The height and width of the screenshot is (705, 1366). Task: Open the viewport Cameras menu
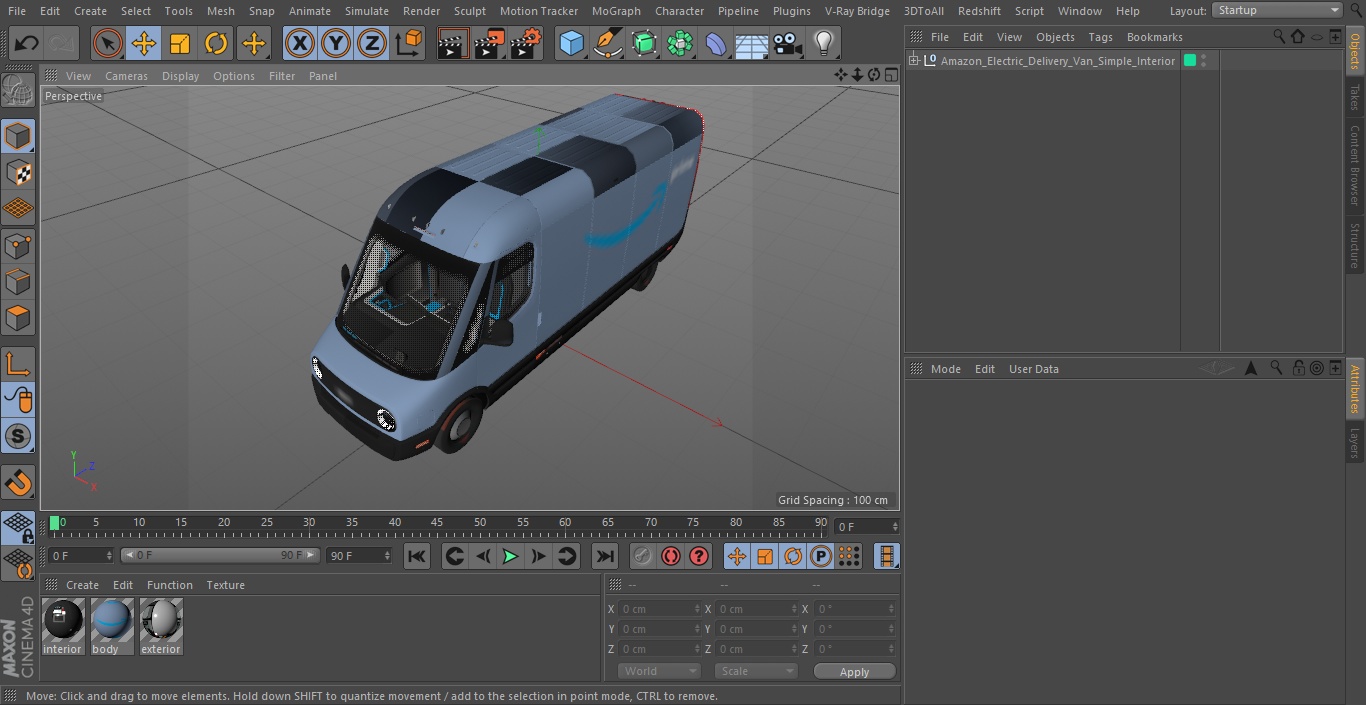click(126, 76)
